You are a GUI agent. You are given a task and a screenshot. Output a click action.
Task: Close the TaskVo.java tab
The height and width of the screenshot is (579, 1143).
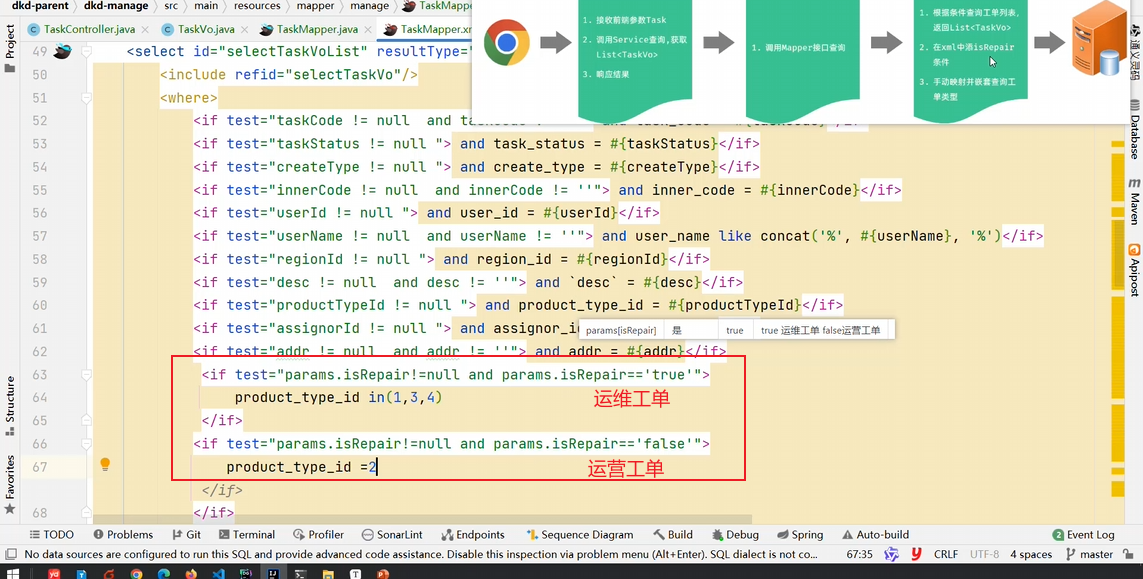point(244,29)
